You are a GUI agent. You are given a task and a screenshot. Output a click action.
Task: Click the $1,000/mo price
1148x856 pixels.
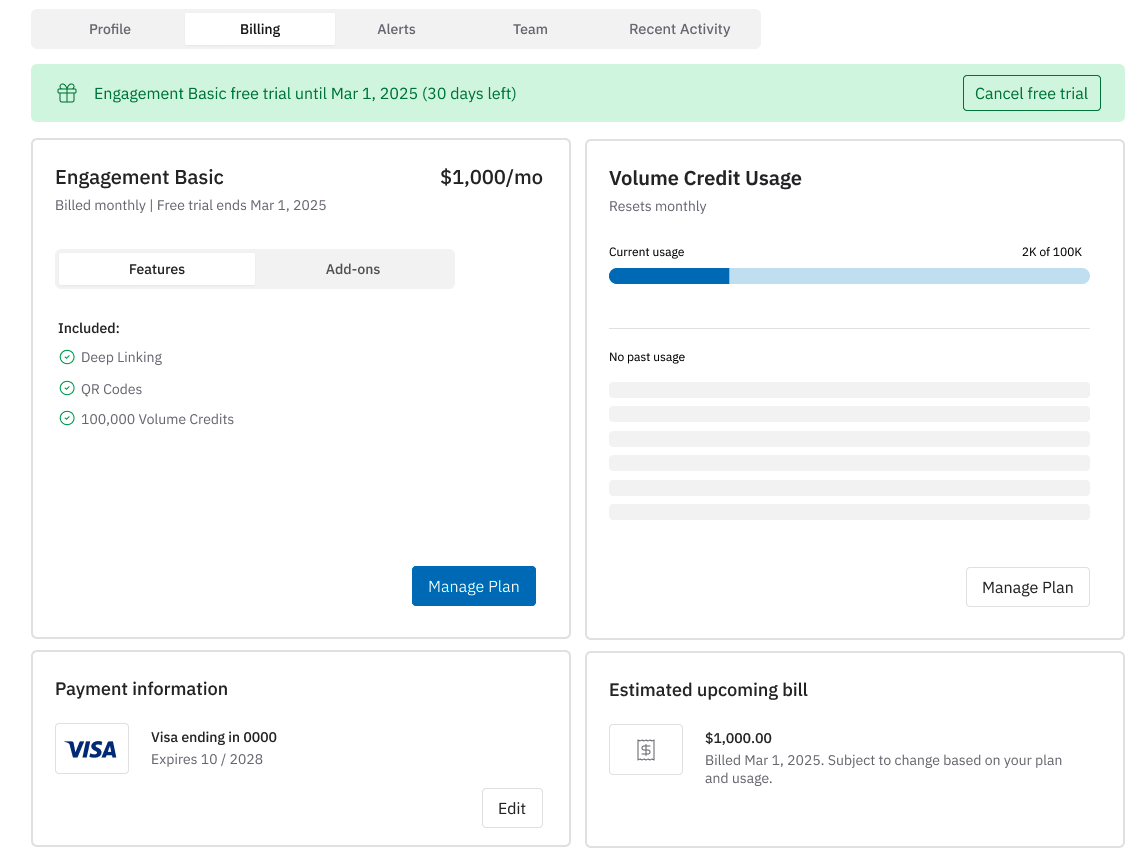tap(491, 177)
